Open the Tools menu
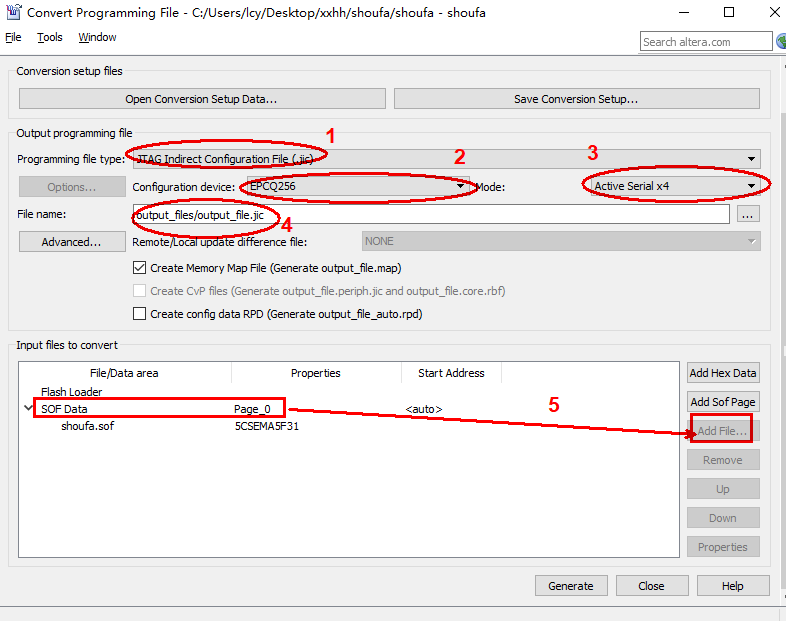786x621 pixels. pos(50,37)
